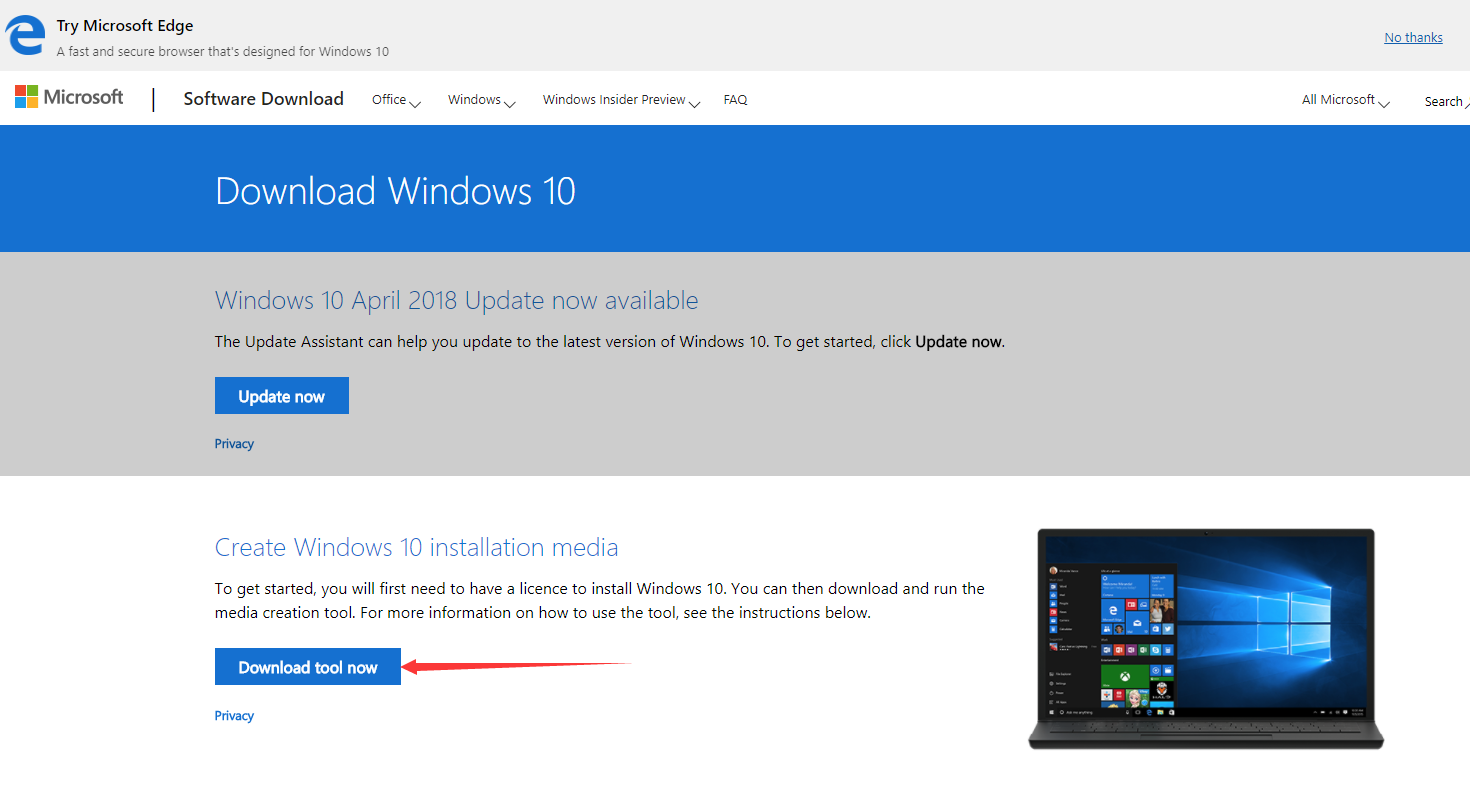Click 'Windows 10 April 2018 Update now available' heading
This screenshot has width=1470, height=799.
456,300
